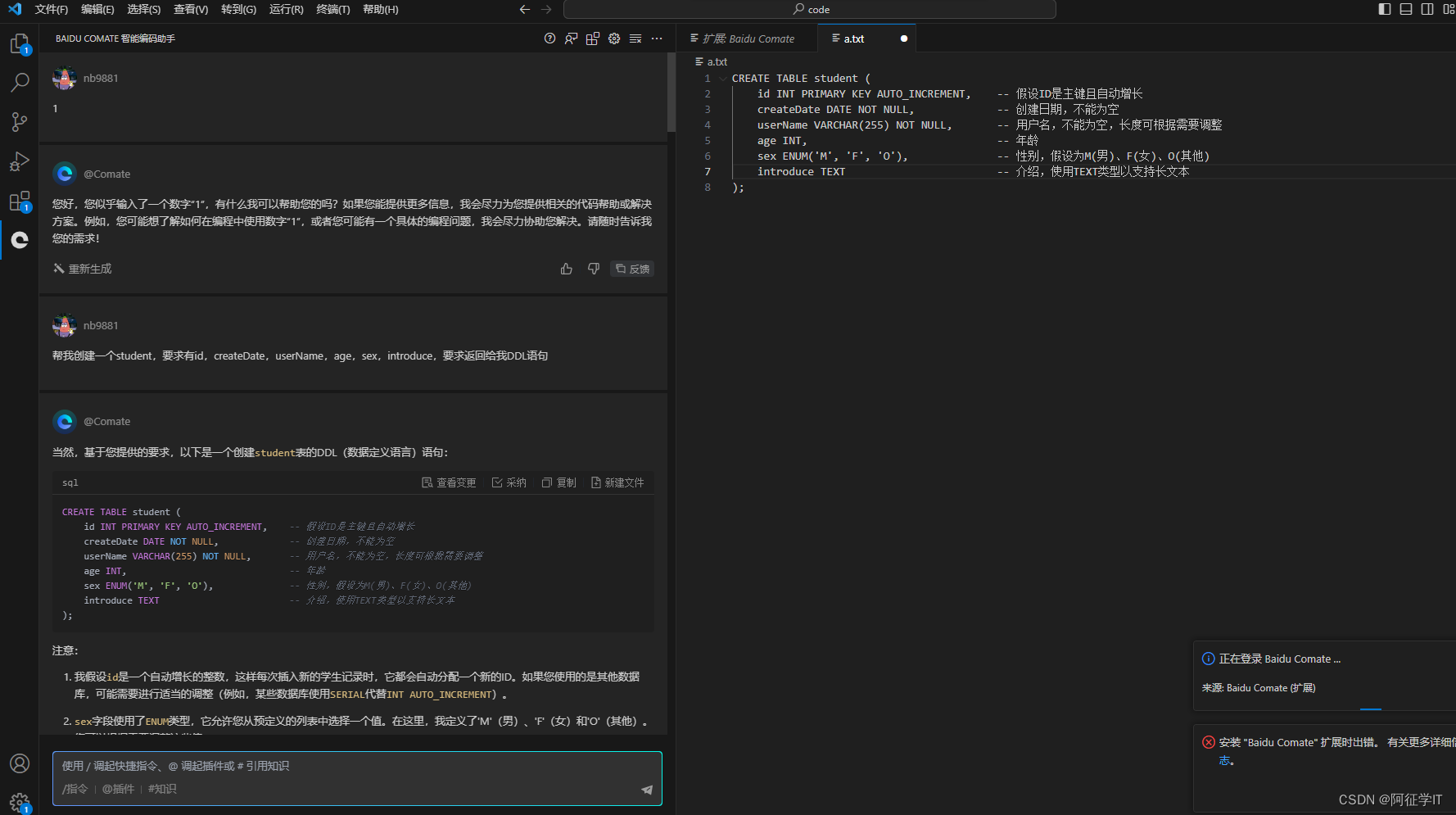Click line number 8 in editor gutter
Viewport: 1456px width, 815px height.
click(x=708, y=188)
